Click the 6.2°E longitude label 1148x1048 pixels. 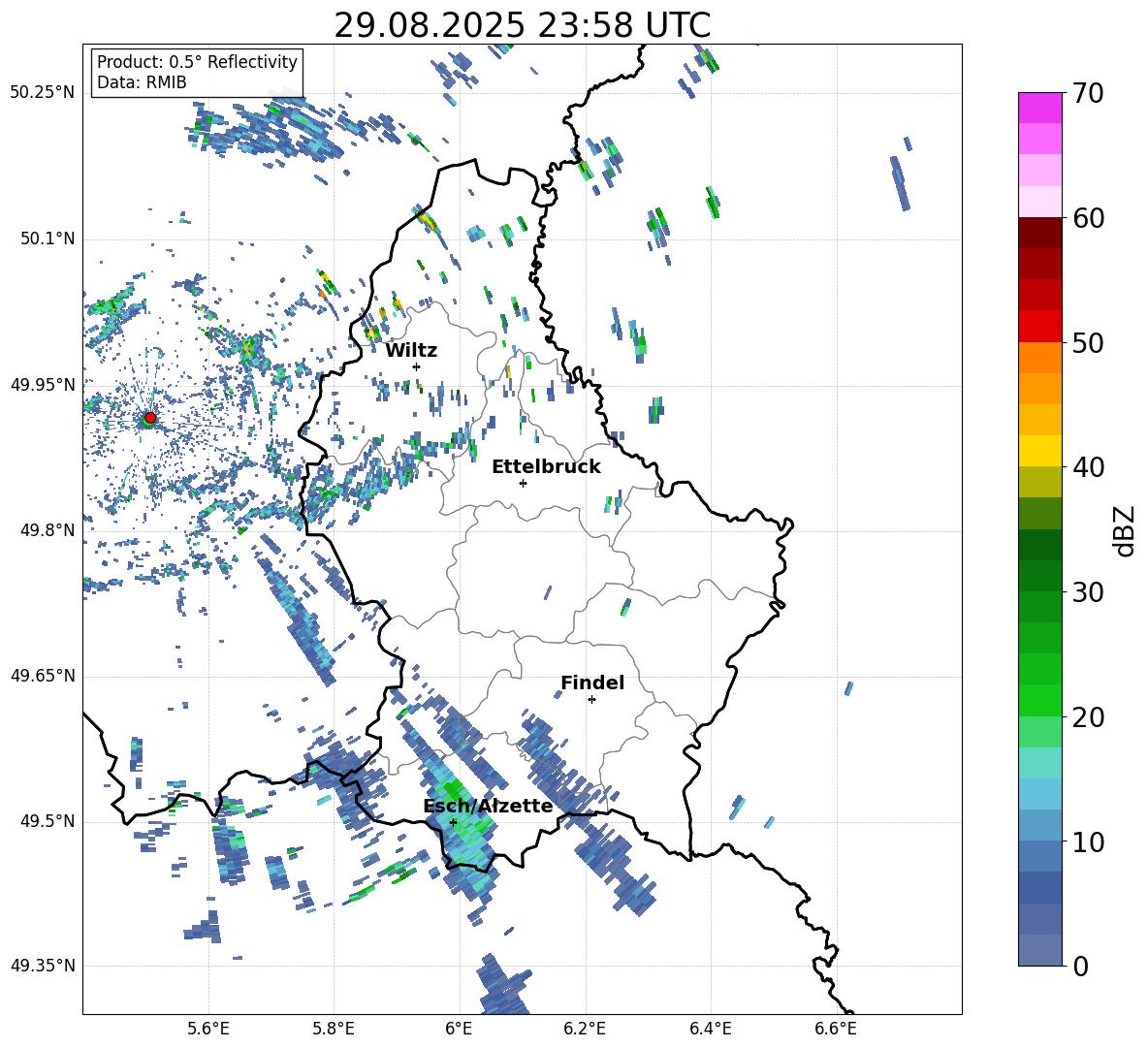click(x=585, y=1029)
